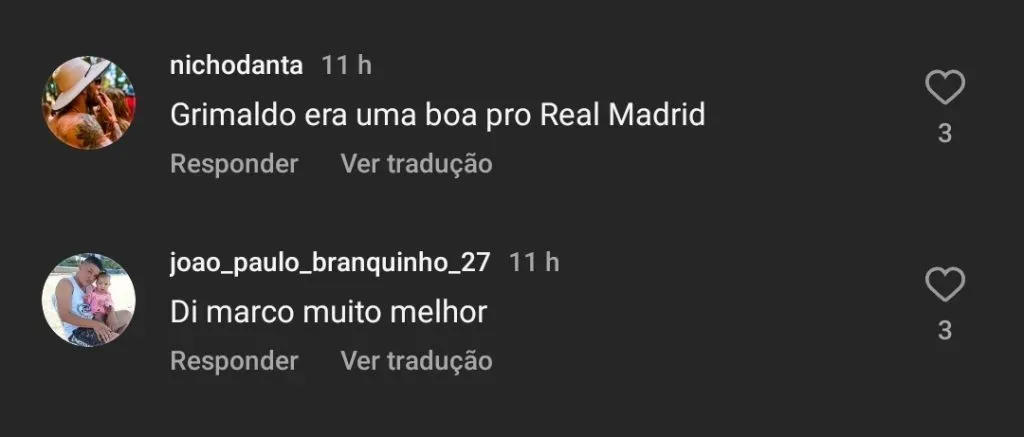Select the words Di marco in the second comment

coord(232,312)
